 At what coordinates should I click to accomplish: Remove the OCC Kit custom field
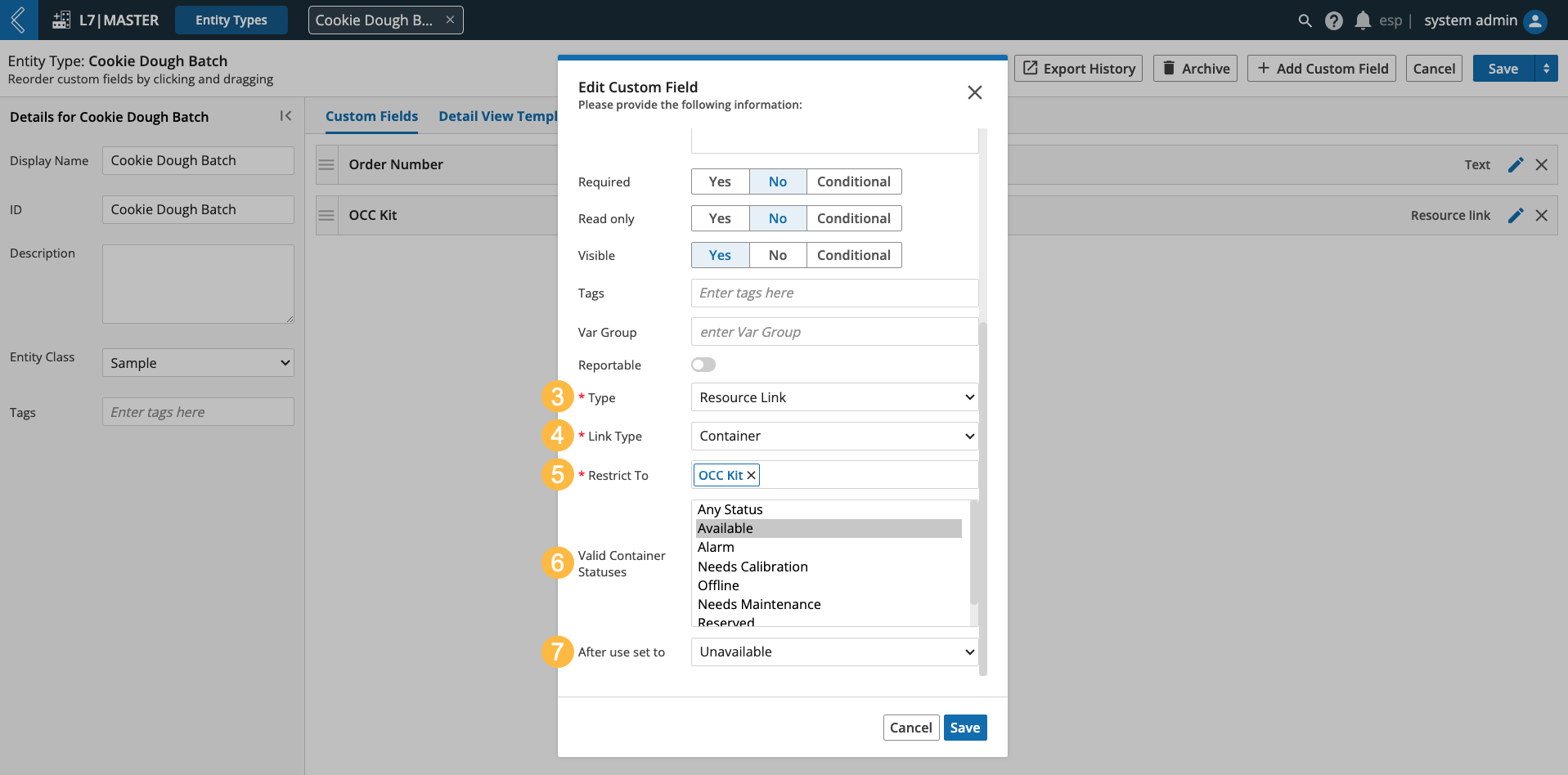1542,215
